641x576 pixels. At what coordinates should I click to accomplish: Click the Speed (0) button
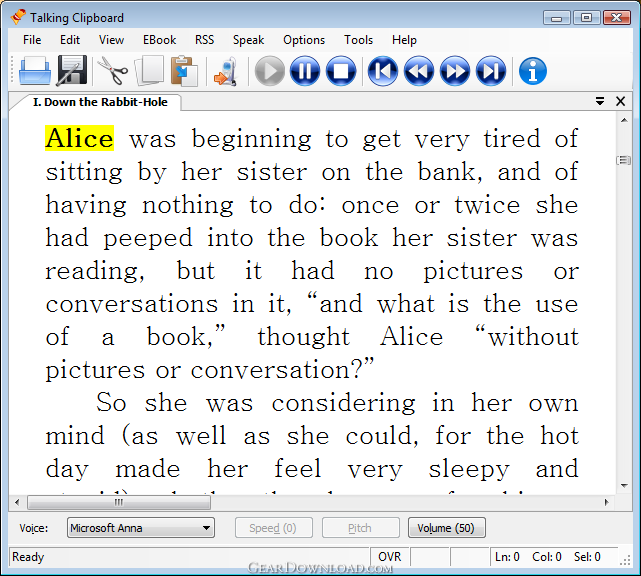point(273,528)
